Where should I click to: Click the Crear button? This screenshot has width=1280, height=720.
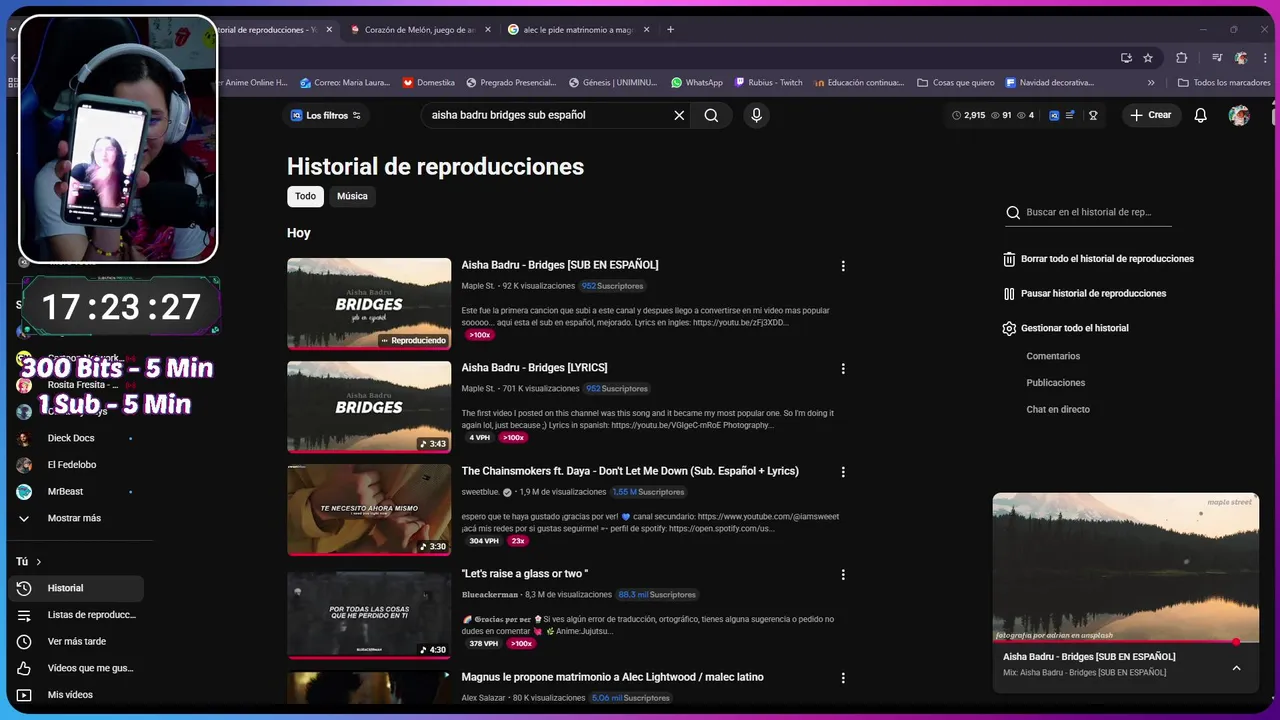(1151, 115)
